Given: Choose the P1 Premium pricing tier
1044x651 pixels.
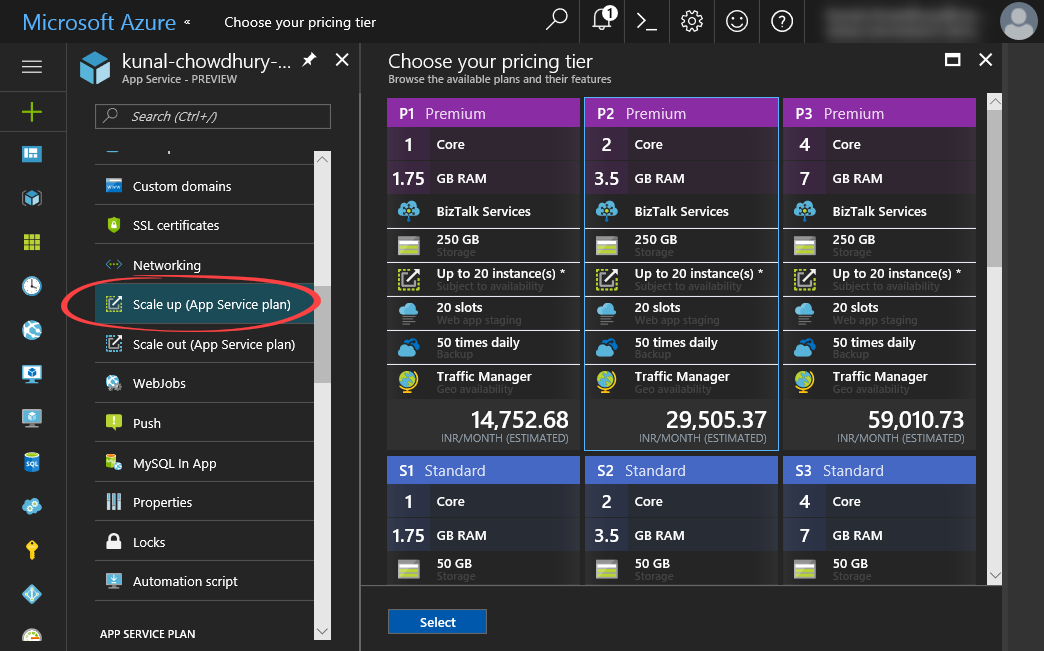Looking at the screenshot, I should coord(483,274).
